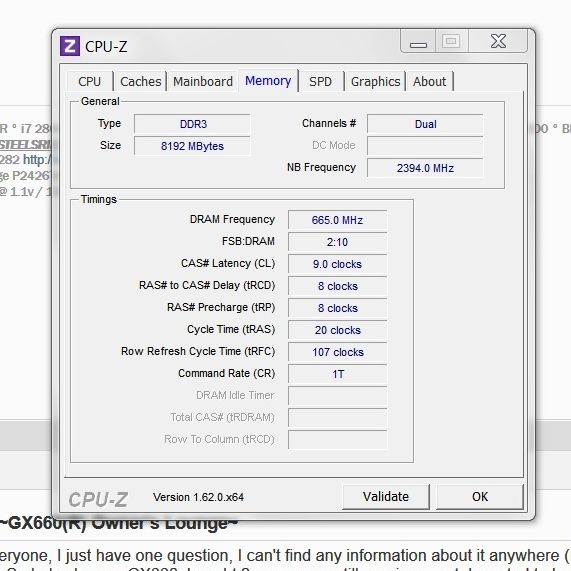
Task: Minimize the CPU-Z window
Action: click(x=418, y=41)
